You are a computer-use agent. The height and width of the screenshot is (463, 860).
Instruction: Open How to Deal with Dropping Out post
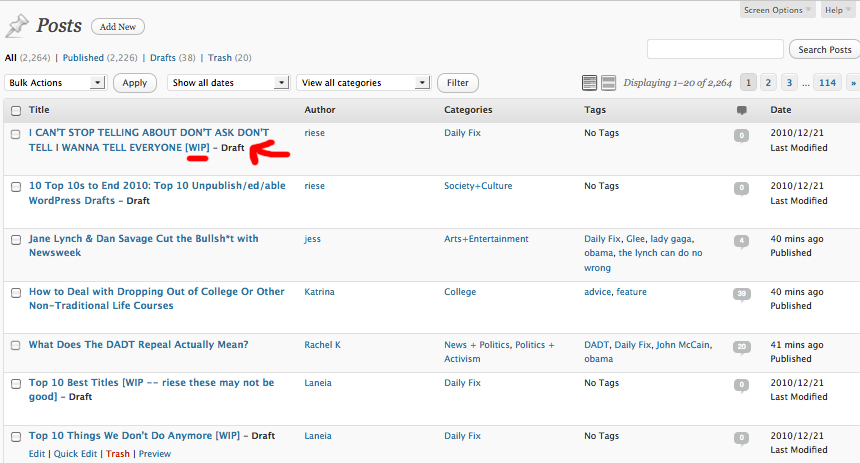[156, 298]
